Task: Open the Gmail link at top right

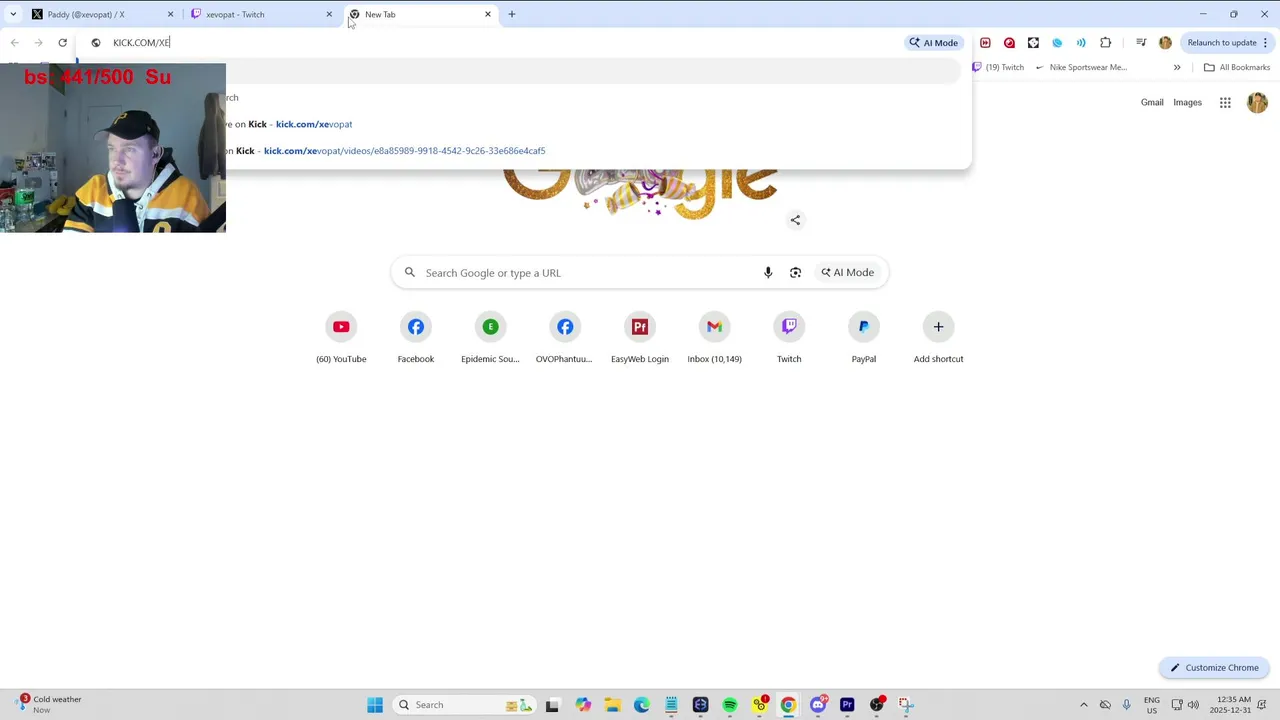Action: [1152, 102]
